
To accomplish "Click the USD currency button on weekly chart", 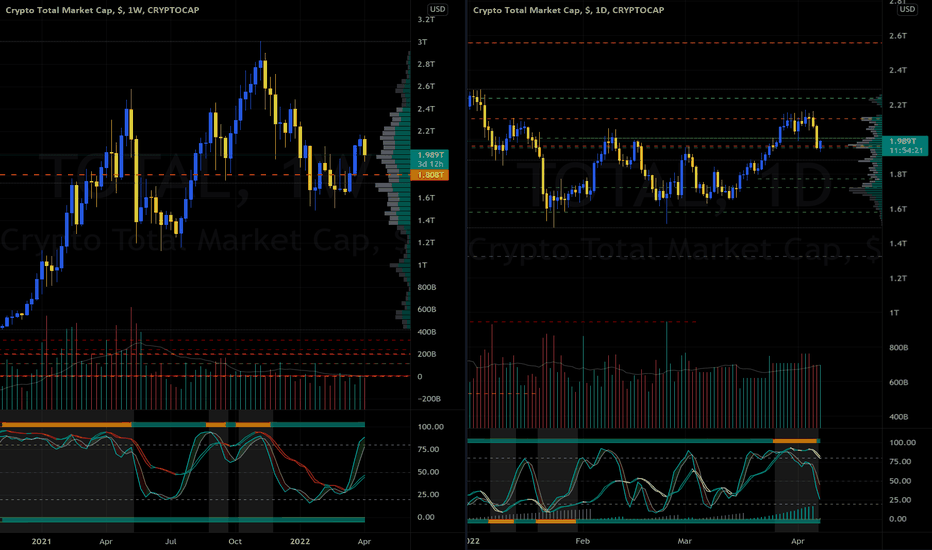I will tap(437, 9).
